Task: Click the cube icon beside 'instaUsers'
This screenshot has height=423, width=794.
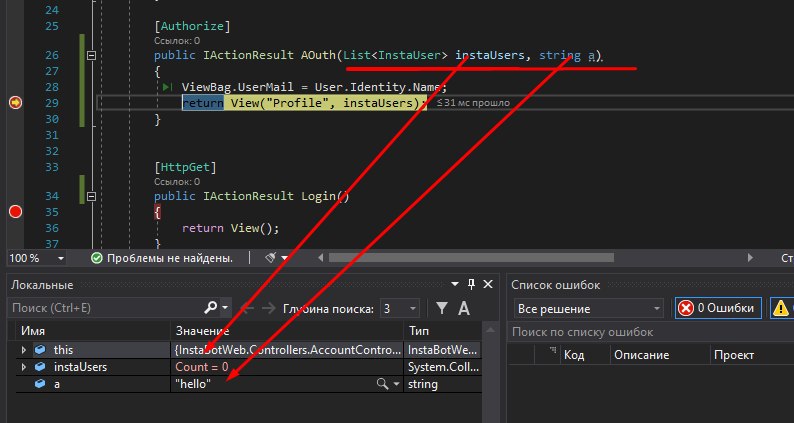Action: click(40, 367)
